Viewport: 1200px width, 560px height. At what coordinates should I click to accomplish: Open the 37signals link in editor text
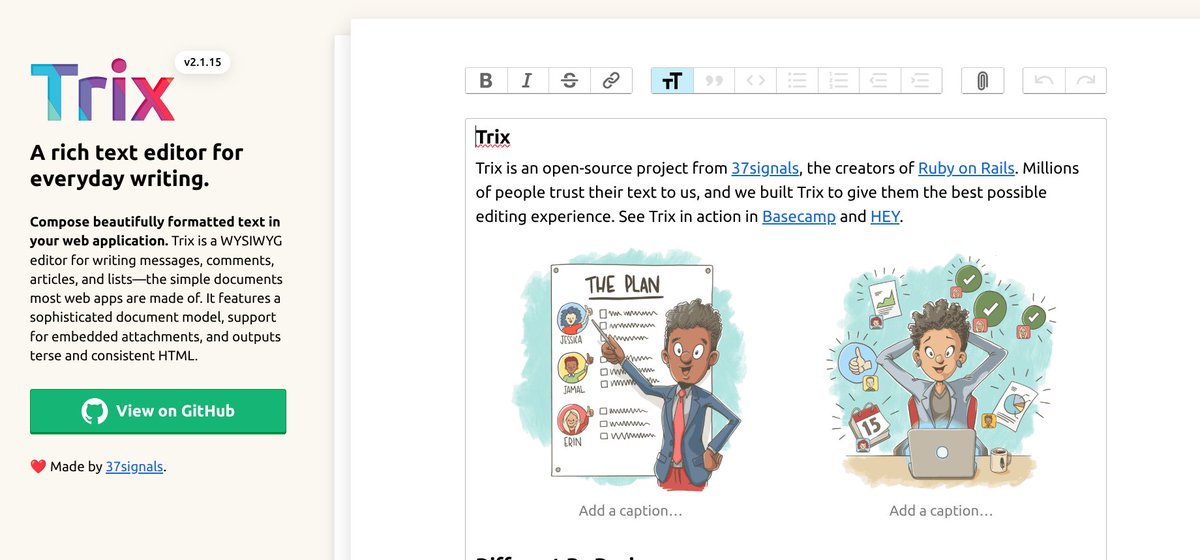point(765,168)
